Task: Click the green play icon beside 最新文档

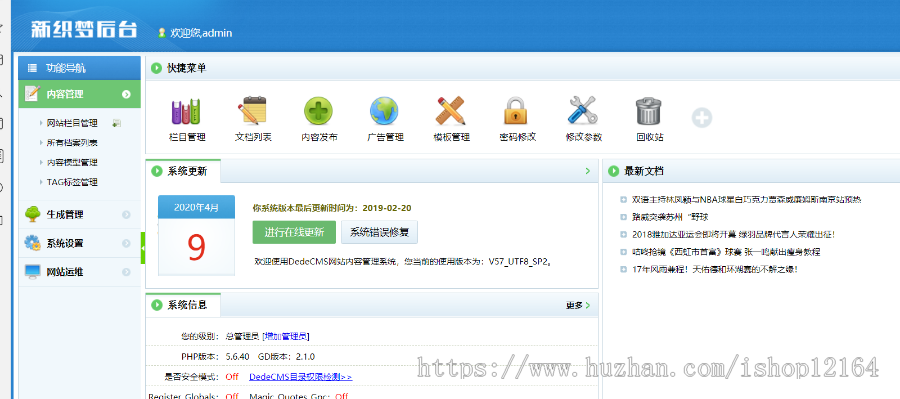Action: pyautogui.click(x=614, y=171)
